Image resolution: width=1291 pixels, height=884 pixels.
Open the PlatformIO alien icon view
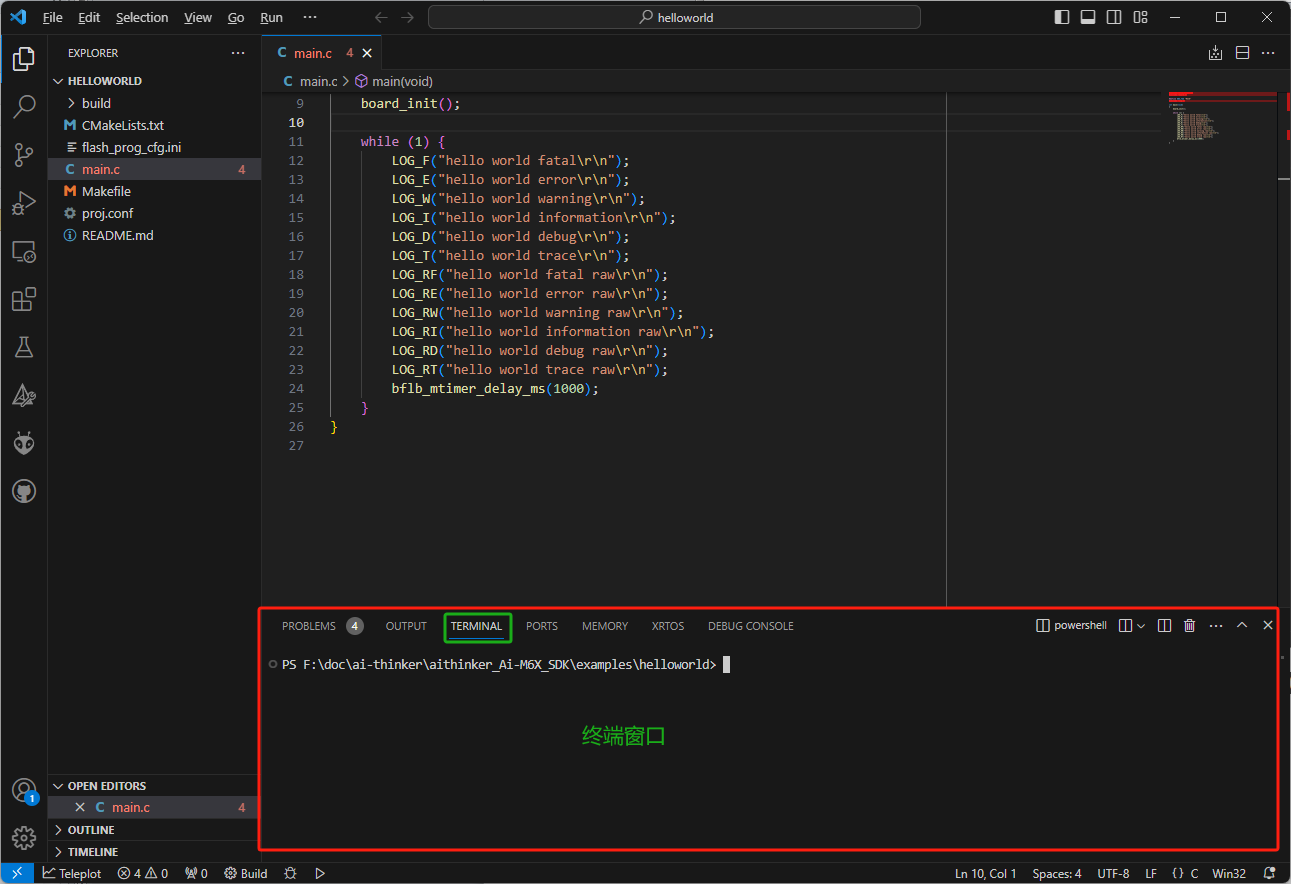pos(24,443)
